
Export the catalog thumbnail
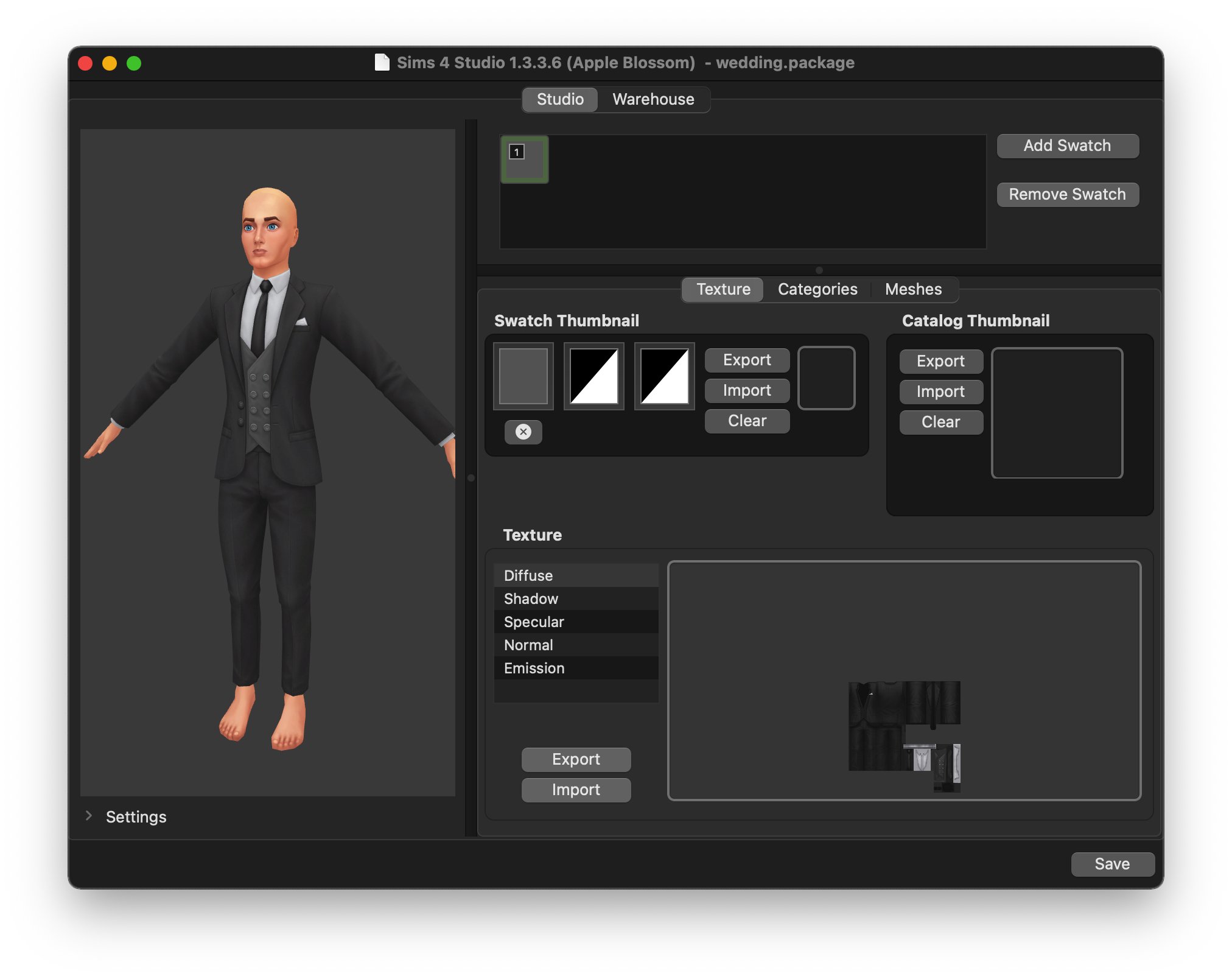click(x=940, y=361)
